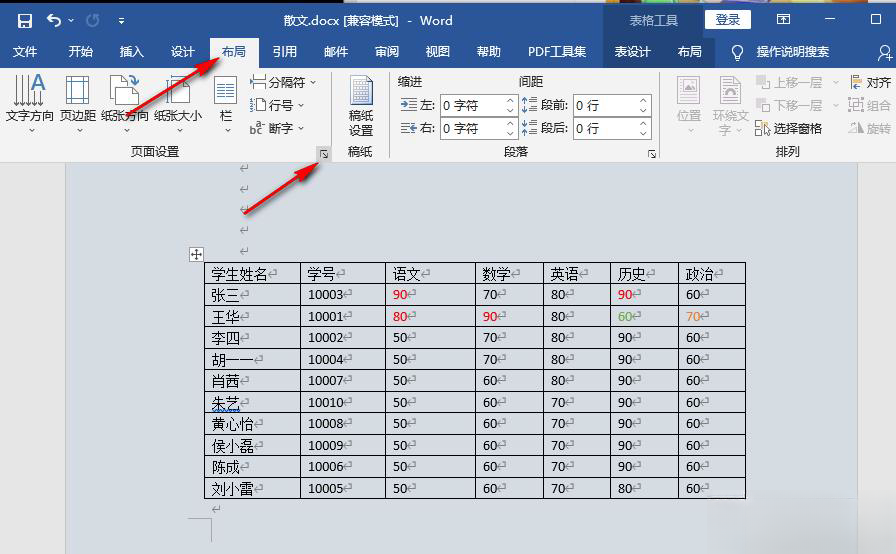Click the cell containing 10003
Viewport: 896px width, 554px height.
(x=343, y=295)
